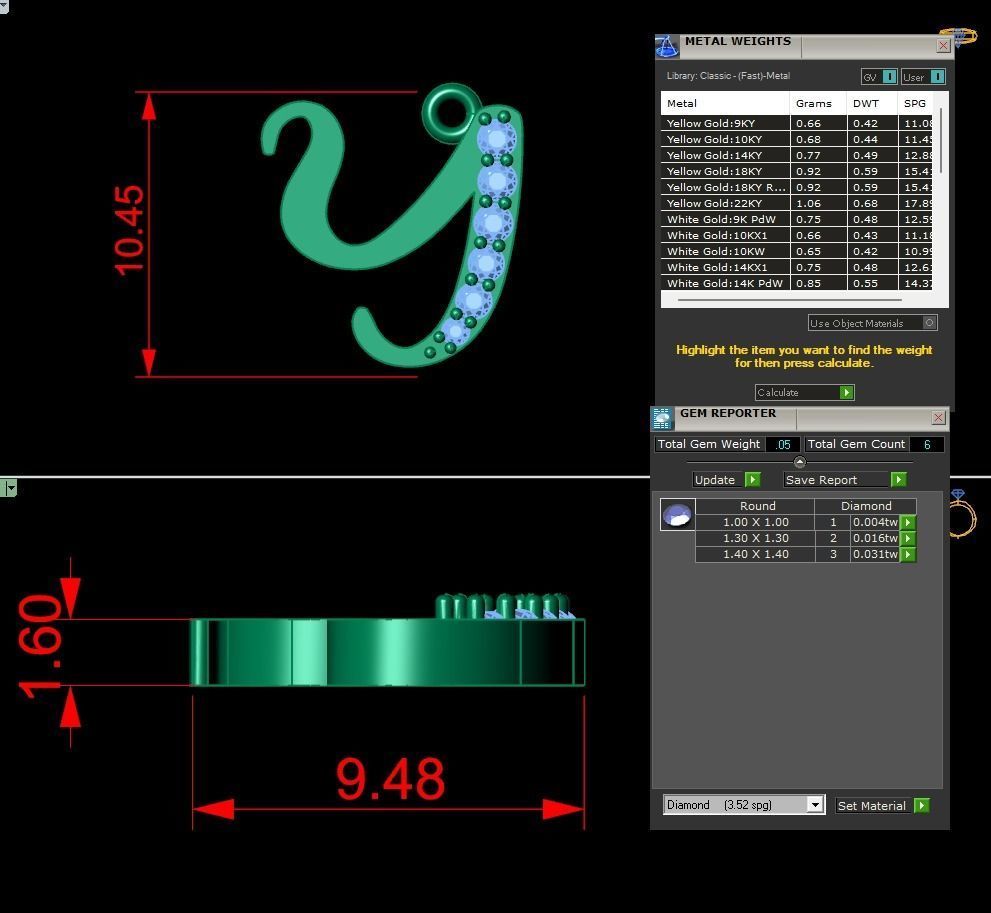Image resolution: width=991 pixels, height=913 pixels.
Task: Close the Metal Weights panel
Action: tap(943, 45)
